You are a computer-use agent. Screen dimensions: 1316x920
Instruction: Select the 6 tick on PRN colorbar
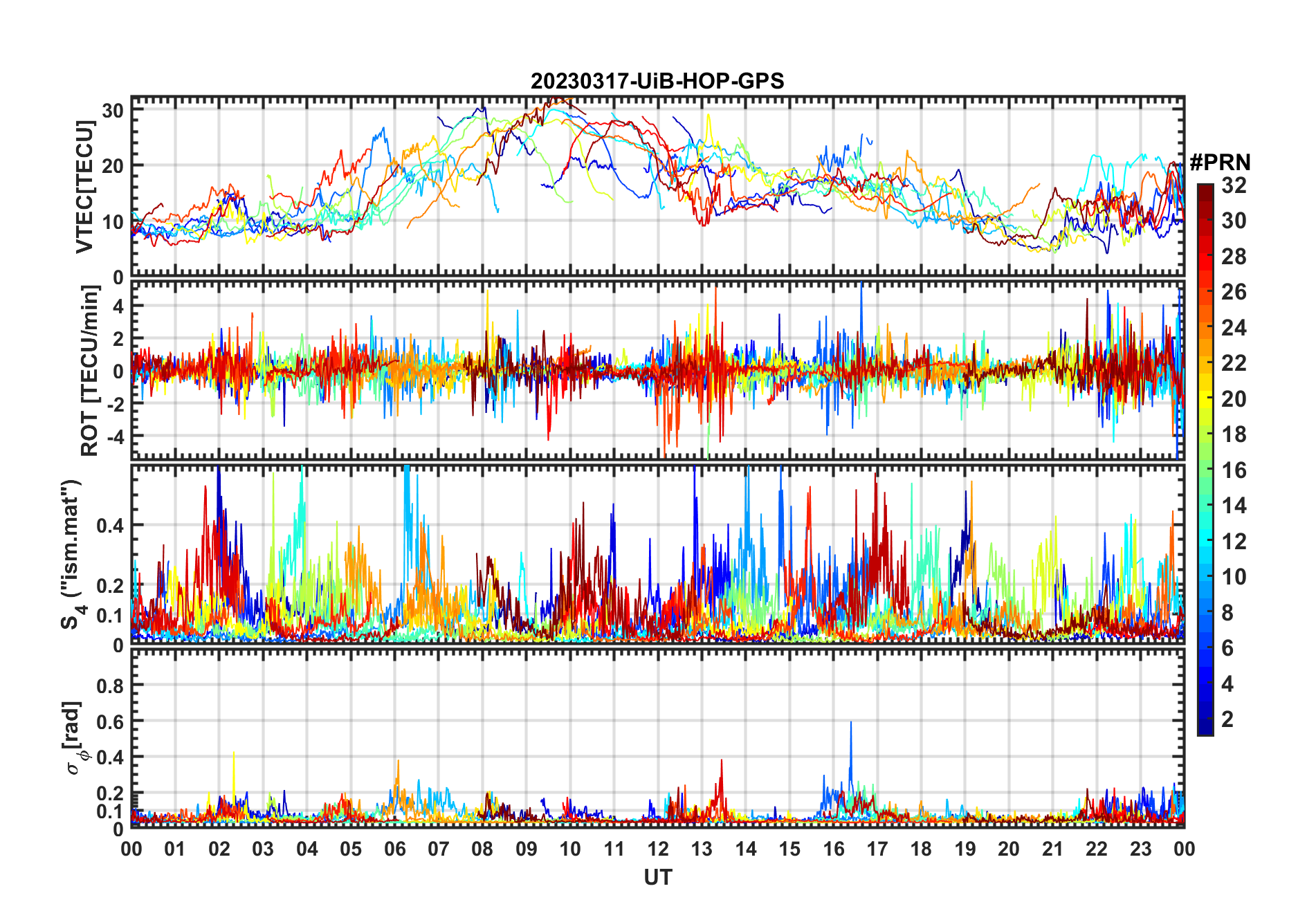pos(1227,648)
